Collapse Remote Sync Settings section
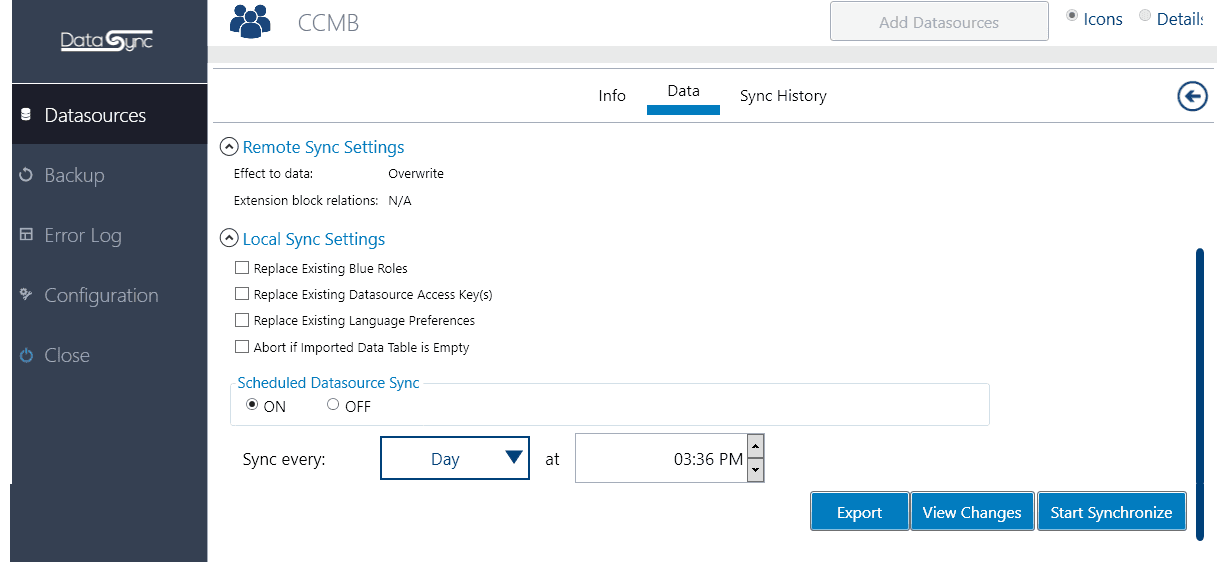This screenshot has width=1217, height=572. (229, 147)
